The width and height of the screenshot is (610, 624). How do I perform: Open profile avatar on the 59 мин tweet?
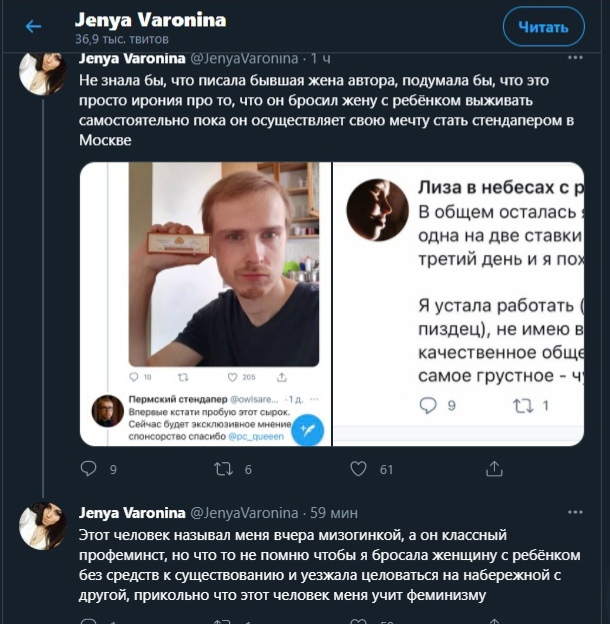pos(43,526)
